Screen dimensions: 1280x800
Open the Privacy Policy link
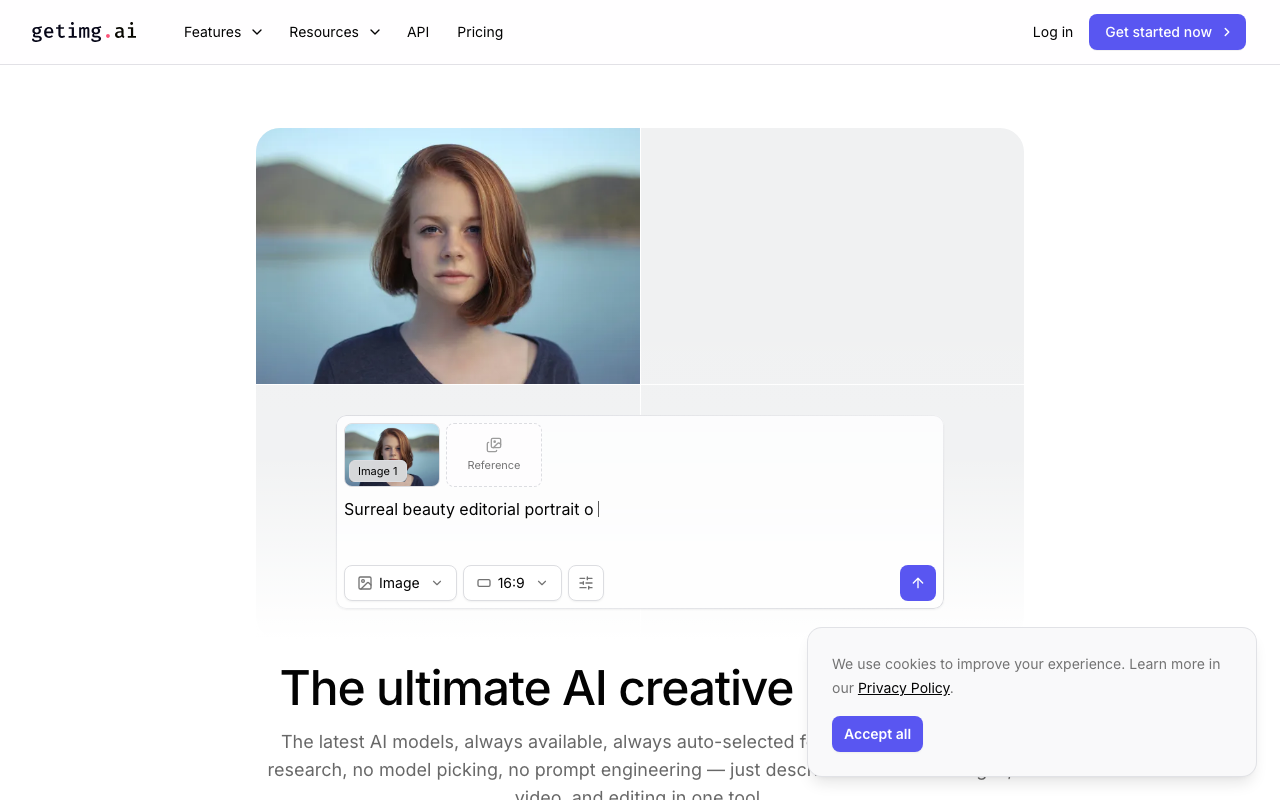point(903,688)
